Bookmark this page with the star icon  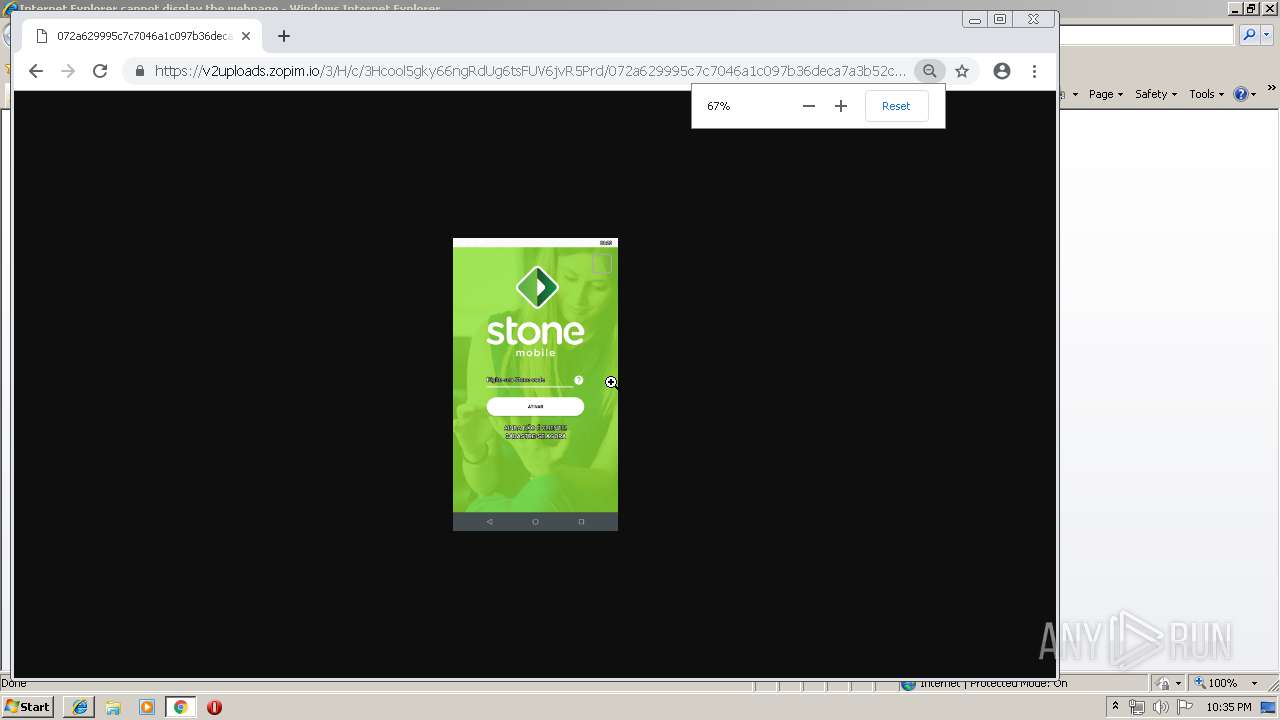pyautogui.click(x=962, y=71)
